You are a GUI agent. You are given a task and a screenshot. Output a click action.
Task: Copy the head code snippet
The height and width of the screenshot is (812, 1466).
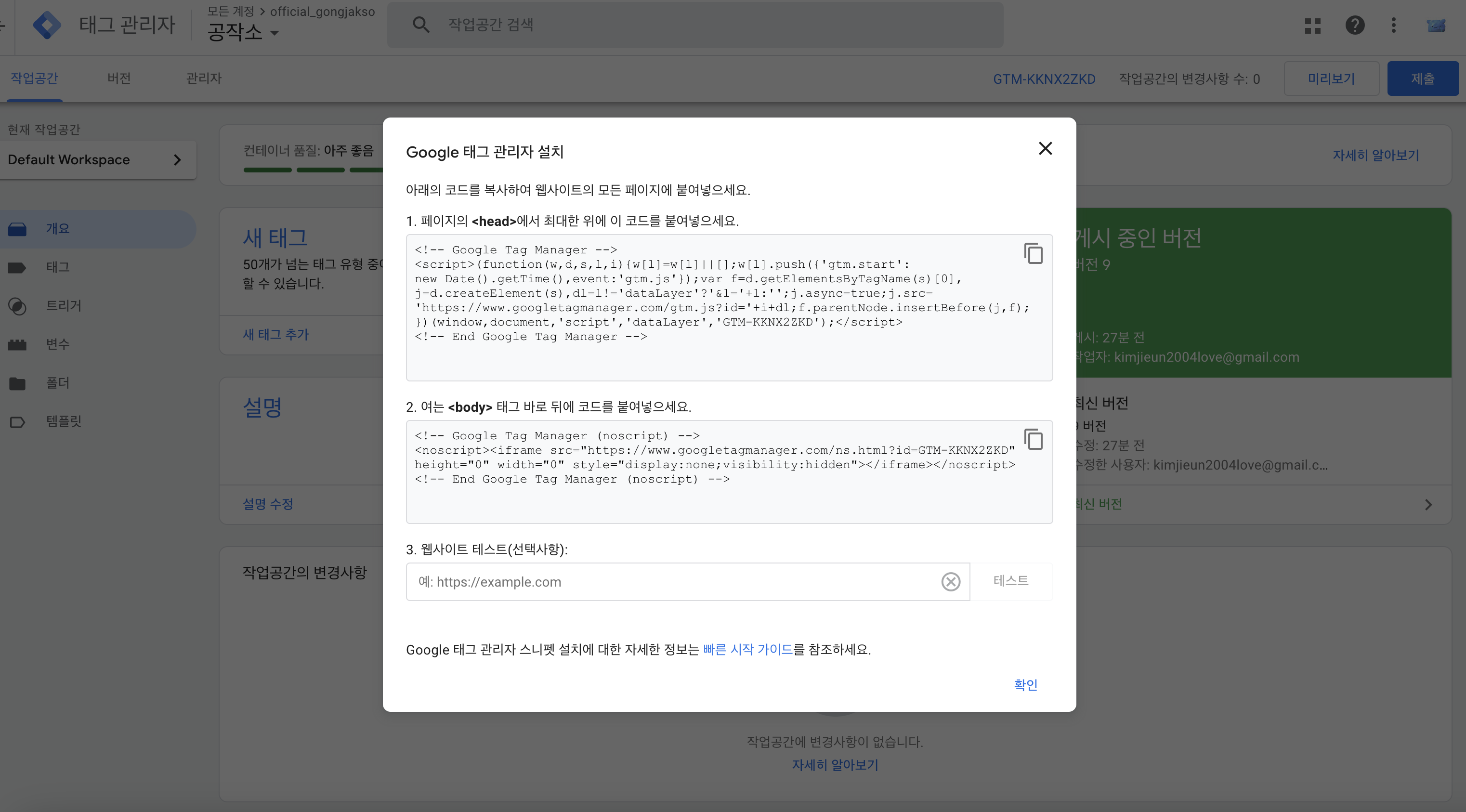click(1033, 253)
